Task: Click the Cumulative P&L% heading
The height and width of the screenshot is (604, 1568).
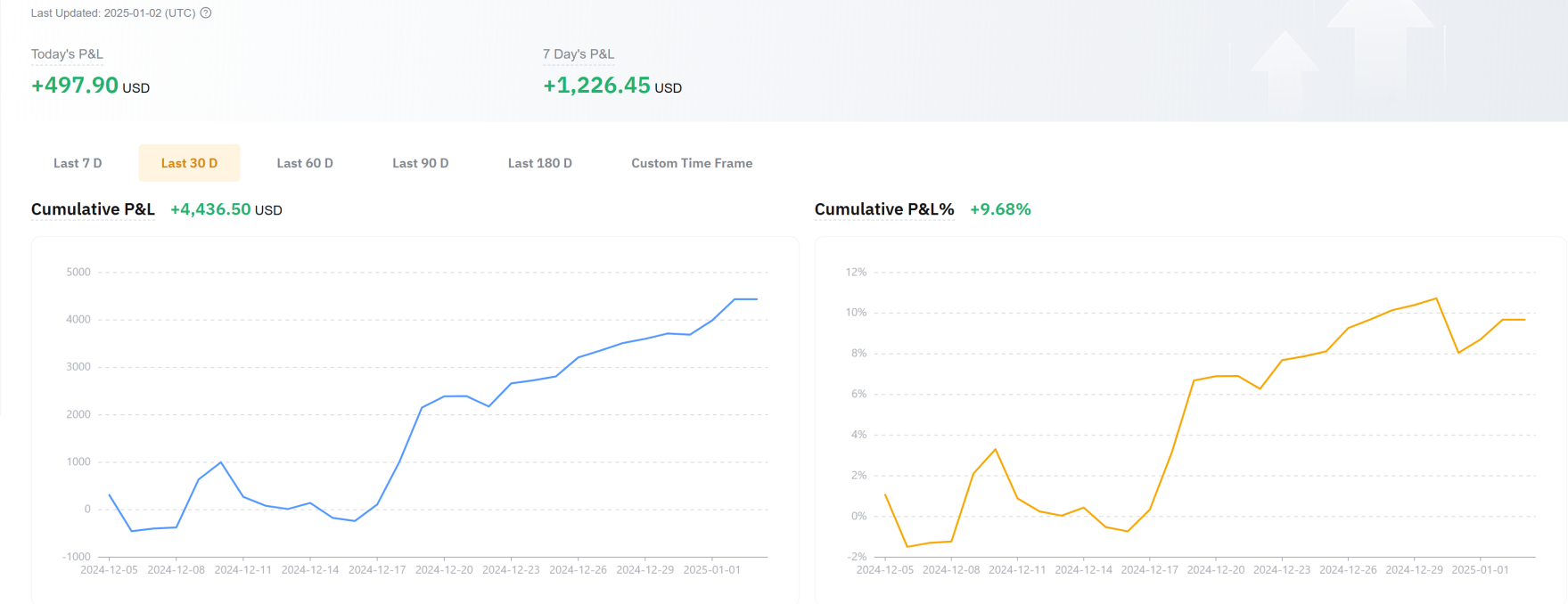Action: pos(884,209)
